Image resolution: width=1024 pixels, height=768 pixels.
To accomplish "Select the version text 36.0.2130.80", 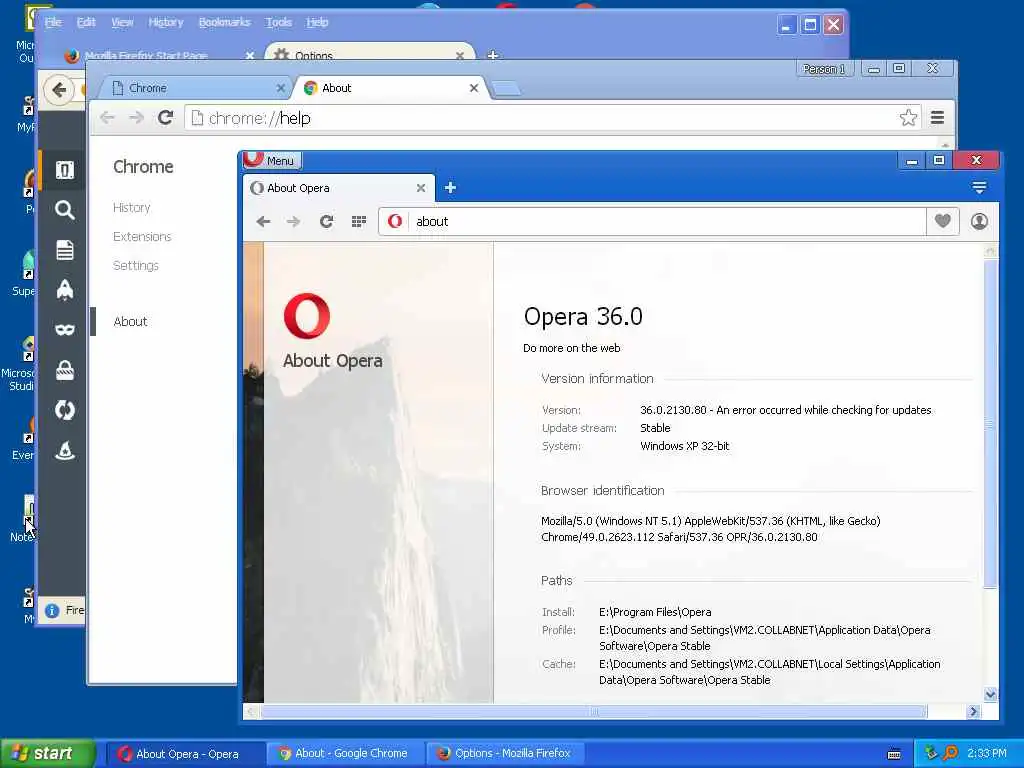I will tap(673, 410).
